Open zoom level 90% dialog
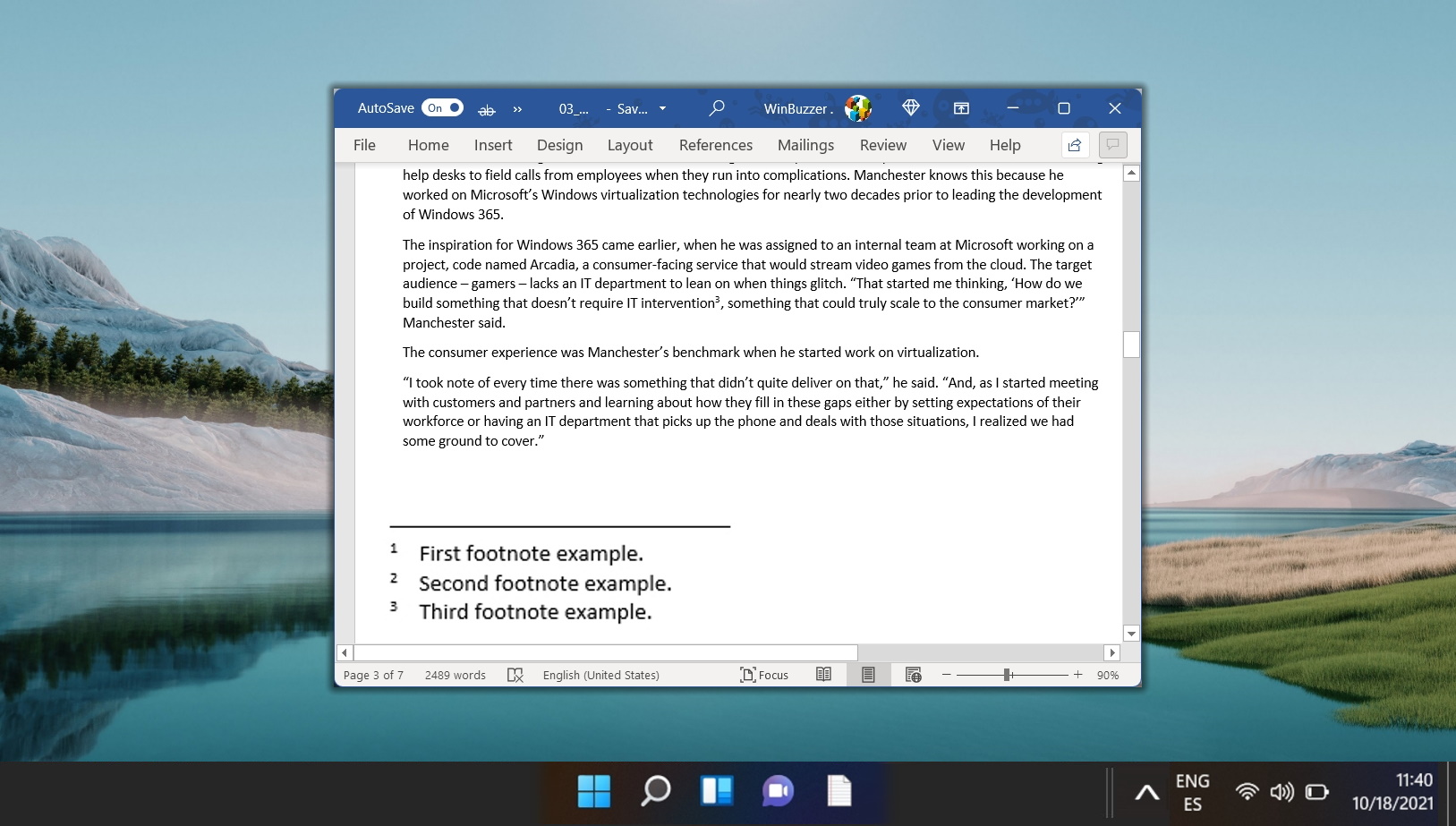The image size is (1456, 826). point(1108,675)
